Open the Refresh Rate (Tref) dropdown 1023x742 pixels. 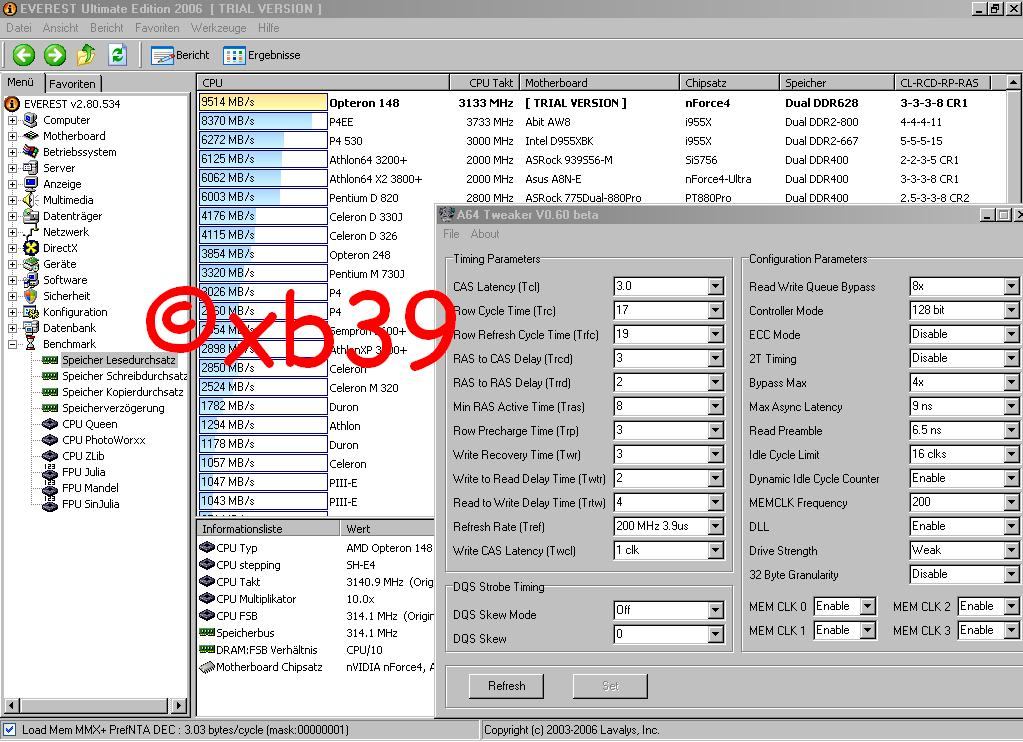(716, 526)
